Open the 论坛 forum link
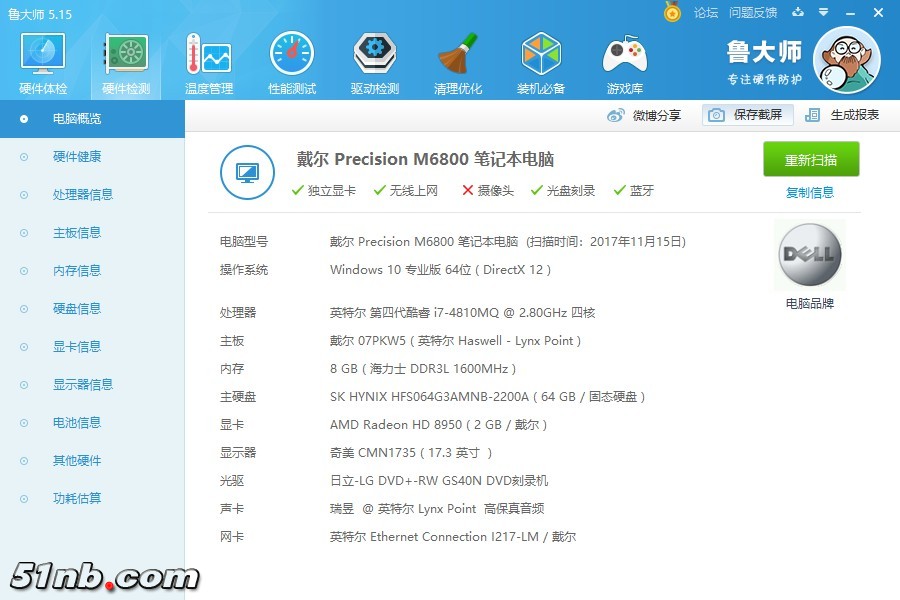 (706, 13)
